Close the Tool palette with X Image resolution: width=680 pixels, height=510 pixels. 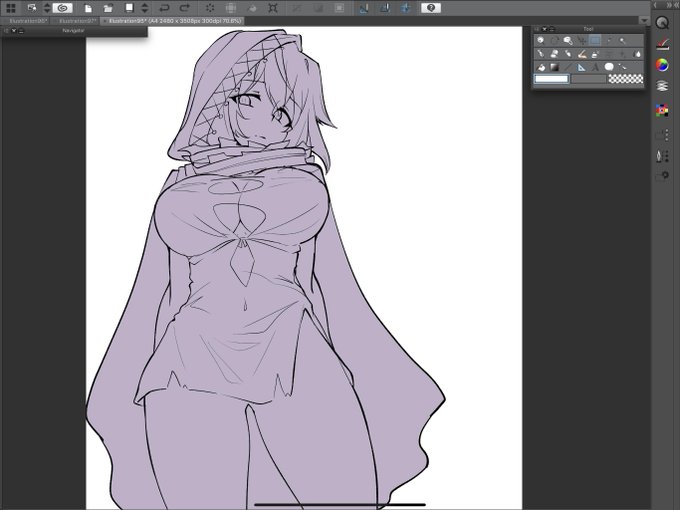click(x=544, y=29)
